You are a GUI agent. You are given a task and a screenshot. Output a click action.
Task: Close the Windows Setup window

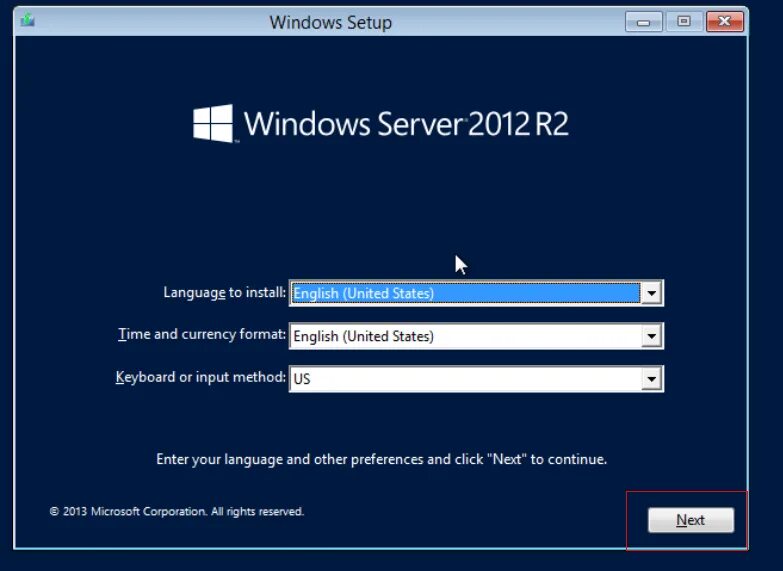point(725,22)
